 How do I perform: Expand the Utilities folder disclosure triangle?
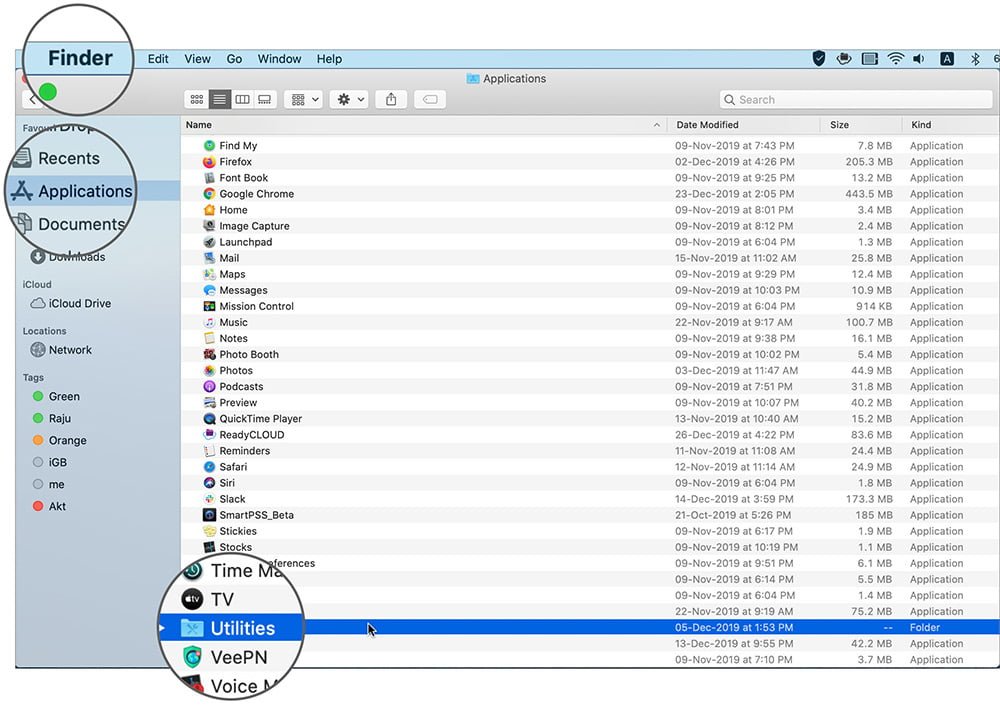point(162,628)
